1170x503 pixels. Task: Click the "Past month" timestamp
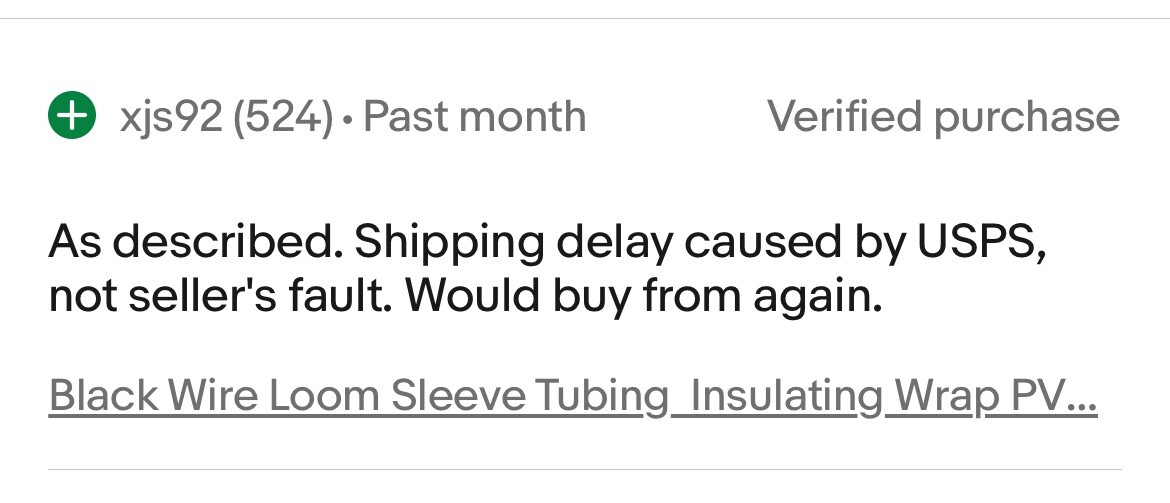click(474, 117)
